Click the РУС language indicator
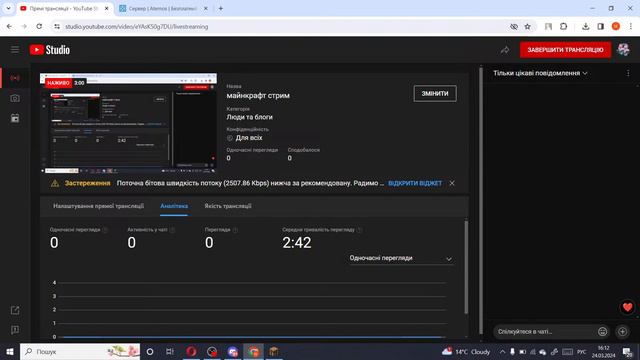The image size is (640, 360). coord(582,351)
